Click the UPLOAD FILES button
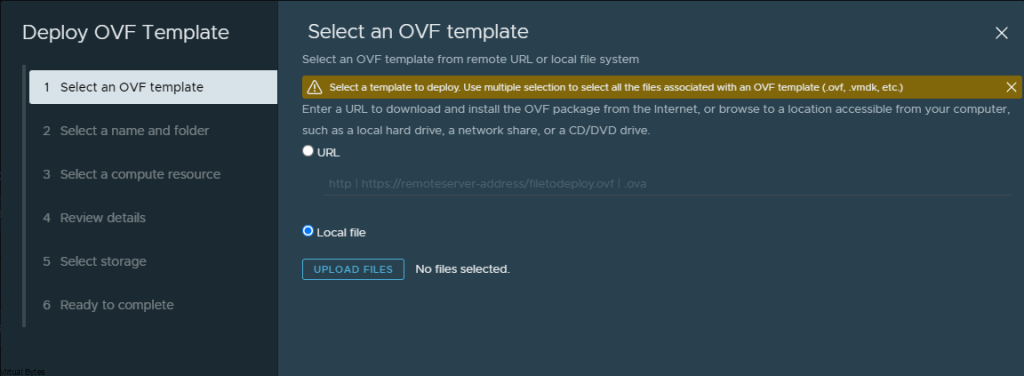Viewport: 1024px width, 376px height. 353,269
